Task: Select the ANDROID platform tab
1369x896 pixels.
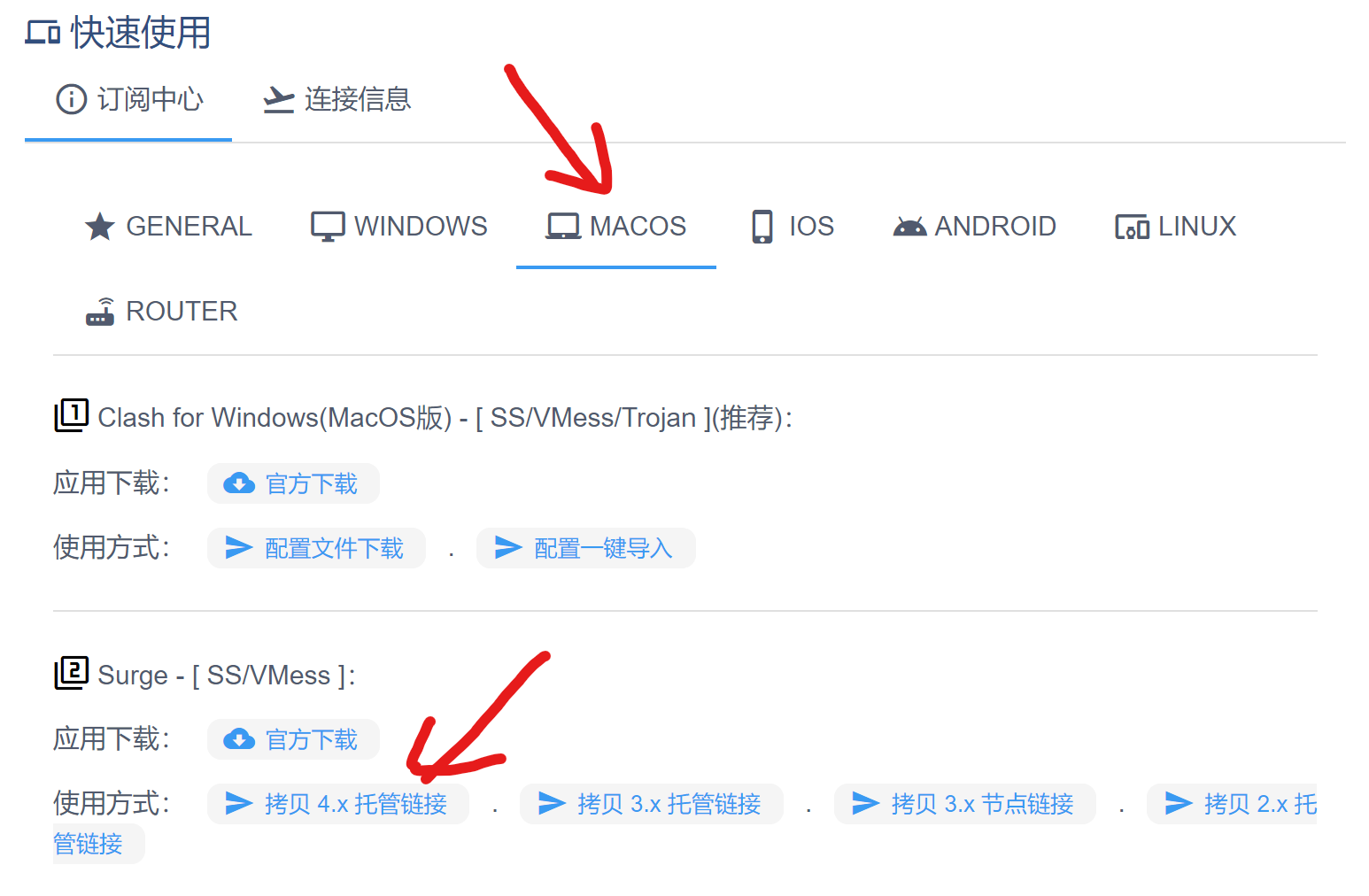Action: 974,227
